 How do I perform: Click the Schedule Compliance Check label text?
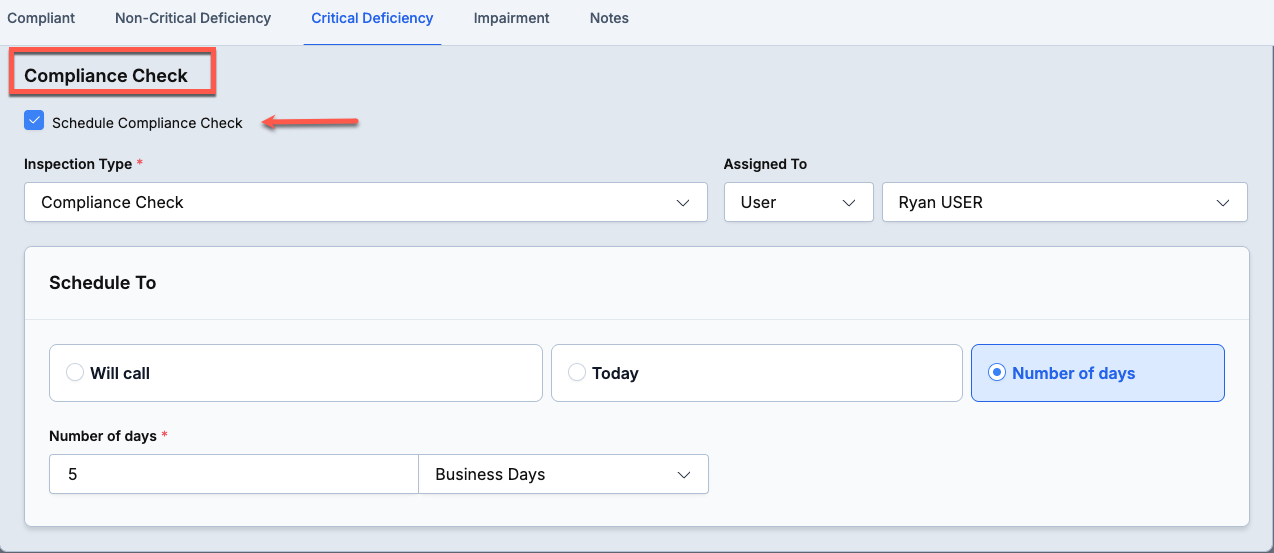point(147,123)
